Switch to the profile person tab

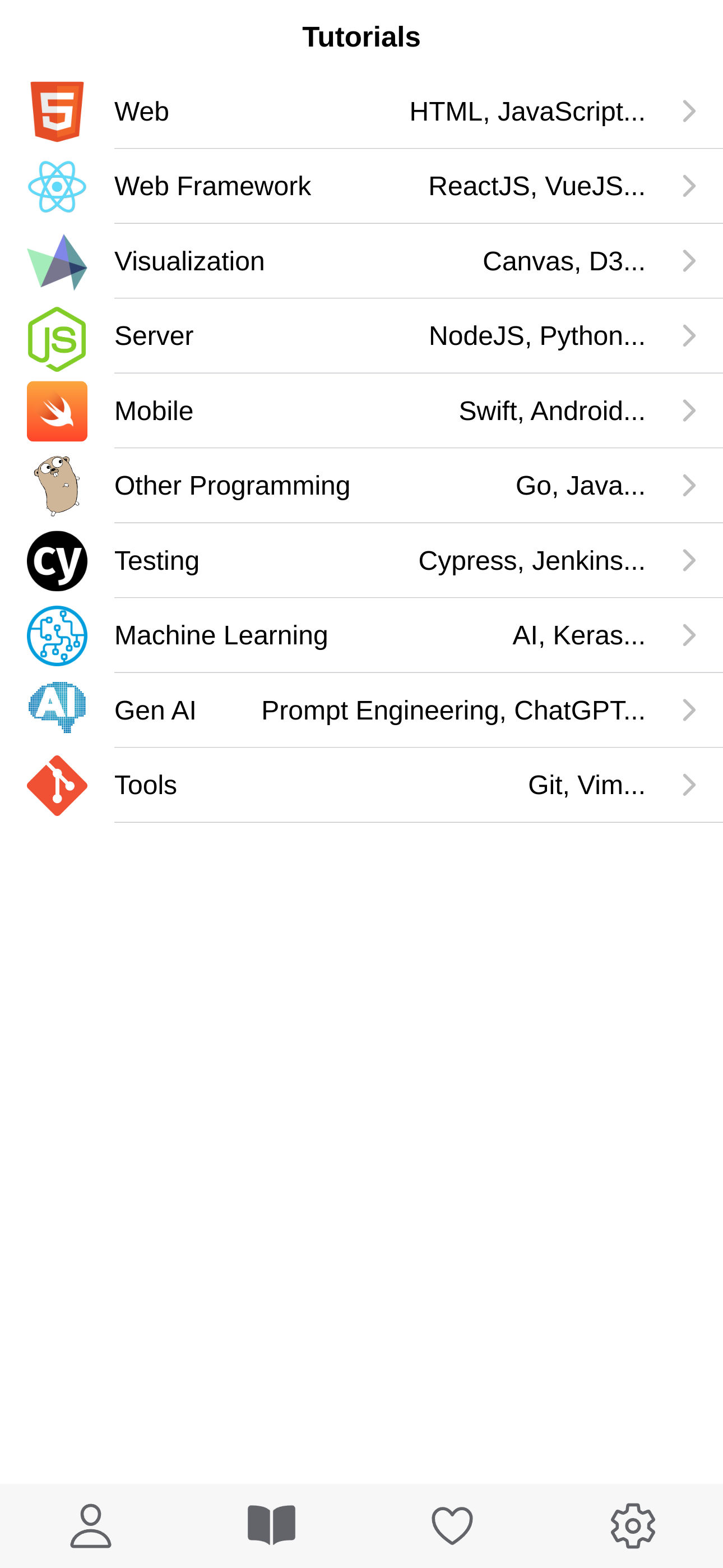[91, 1525]
